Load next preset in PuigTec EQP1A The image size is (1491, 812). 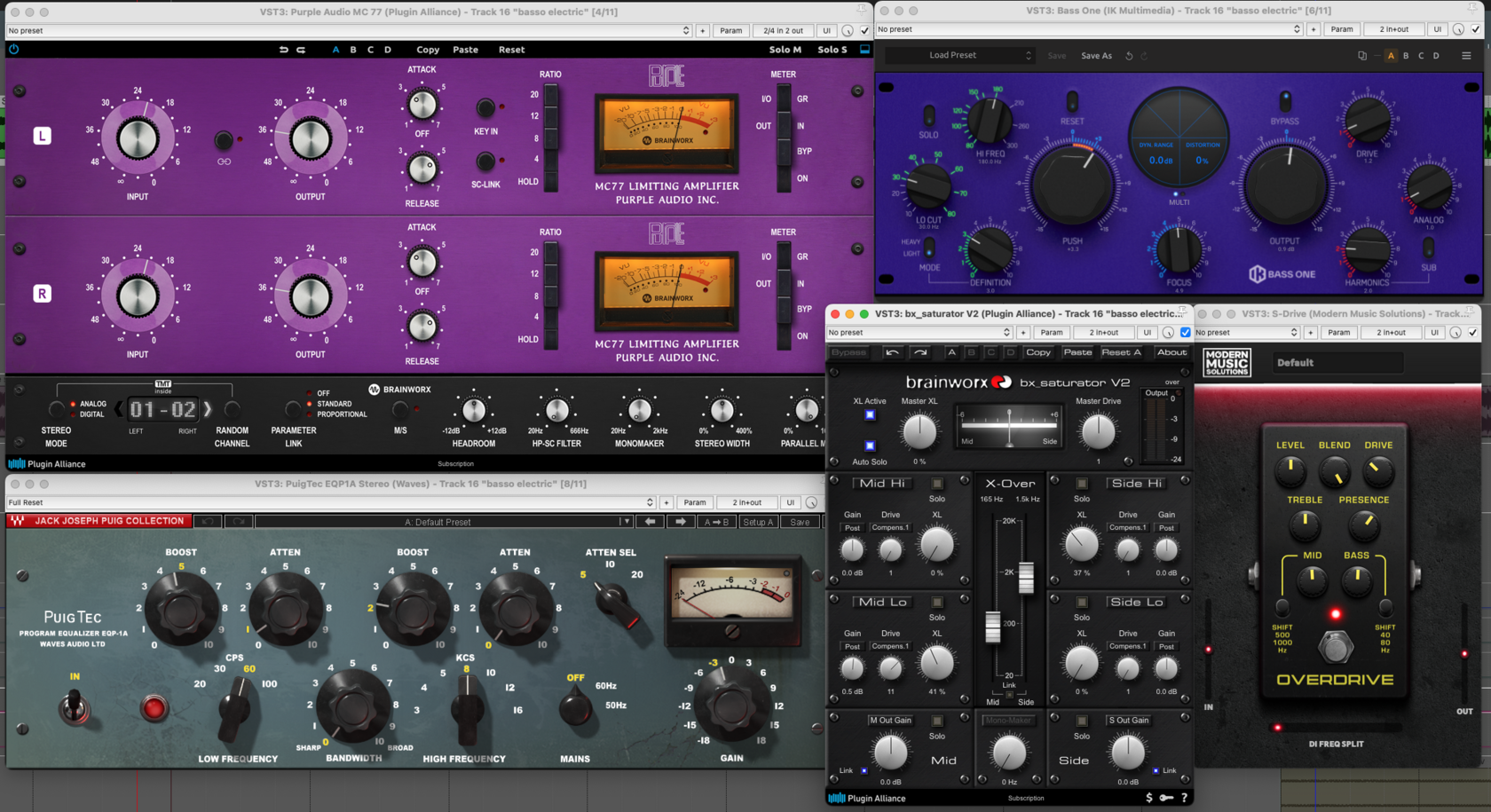681,522
